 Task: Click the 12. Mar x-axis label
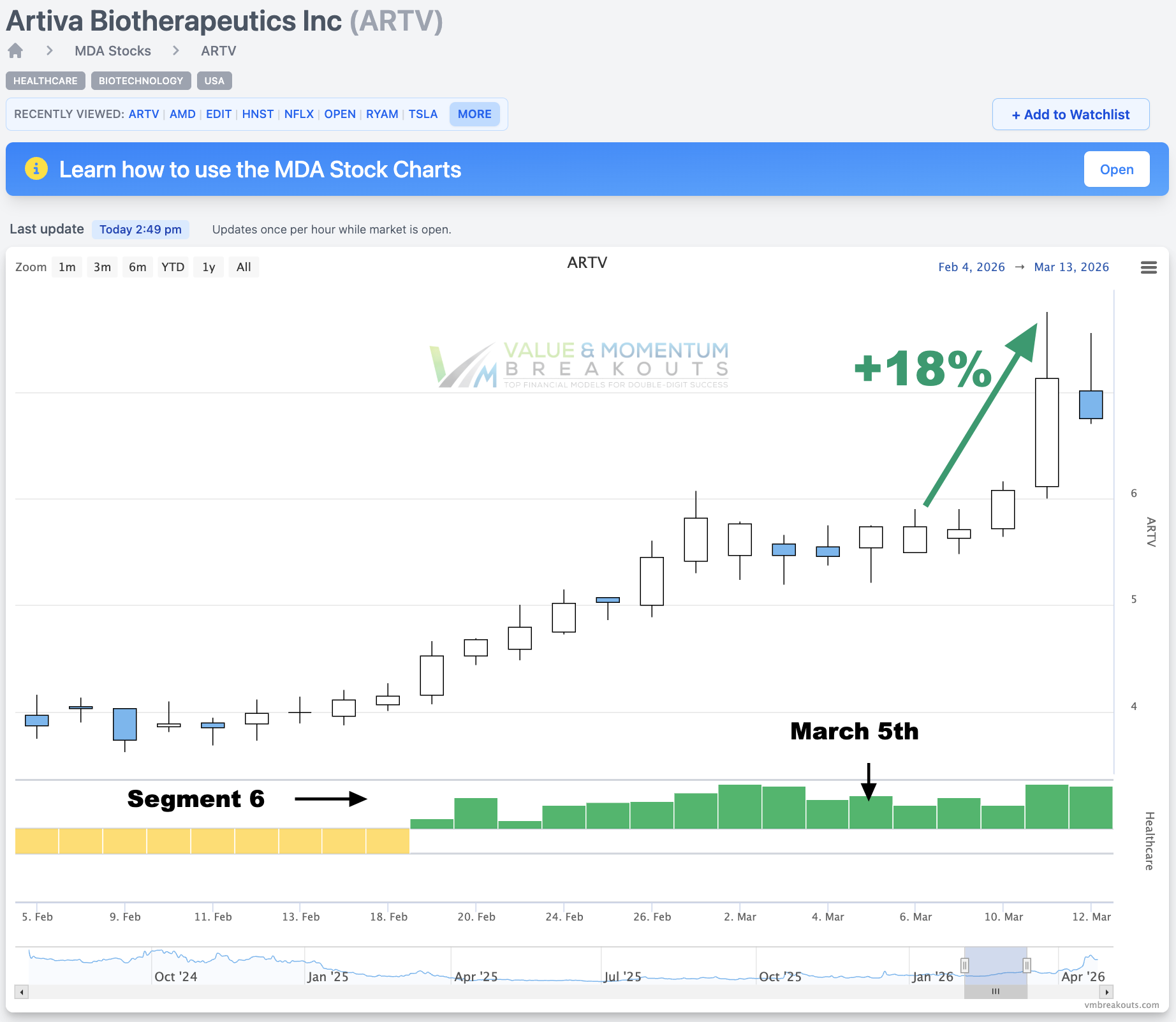click(1091, 917)
